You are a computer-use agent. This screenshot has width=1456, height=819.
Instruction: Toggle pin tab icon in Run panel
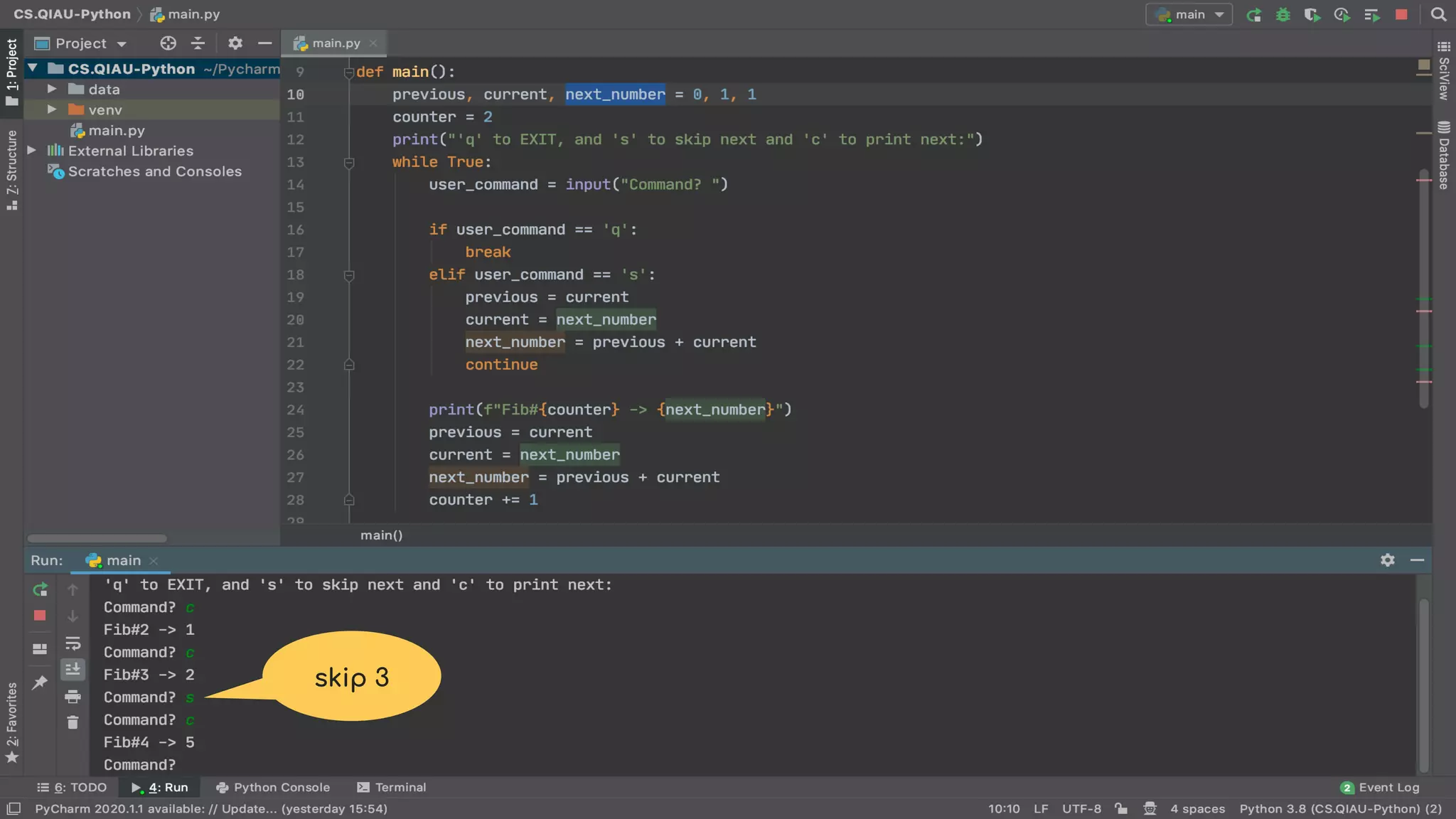[40, 682]
